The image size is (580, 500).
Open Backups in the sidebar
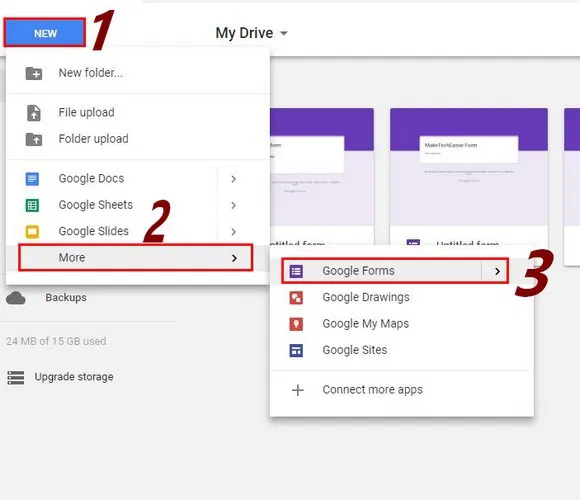tap(66, 298)
